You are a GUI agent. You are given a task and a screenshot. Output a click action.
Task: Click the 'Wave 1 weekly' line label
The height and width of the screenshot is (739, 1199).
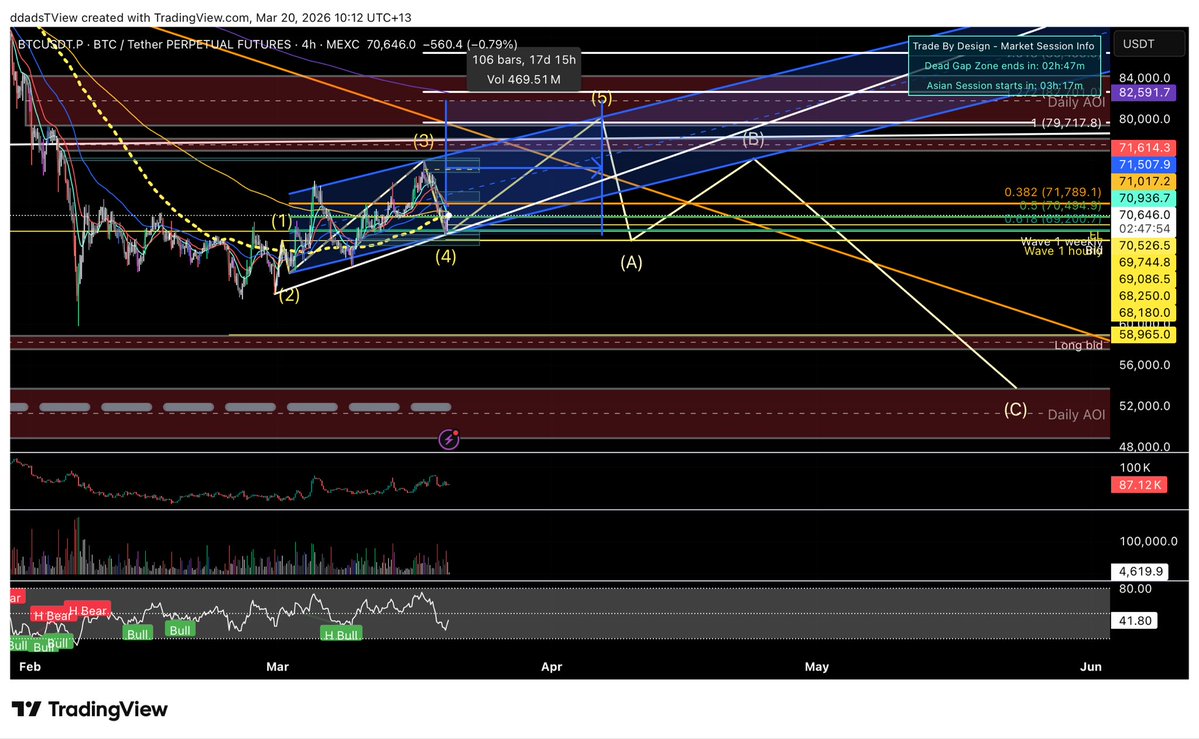[1062, 242]
